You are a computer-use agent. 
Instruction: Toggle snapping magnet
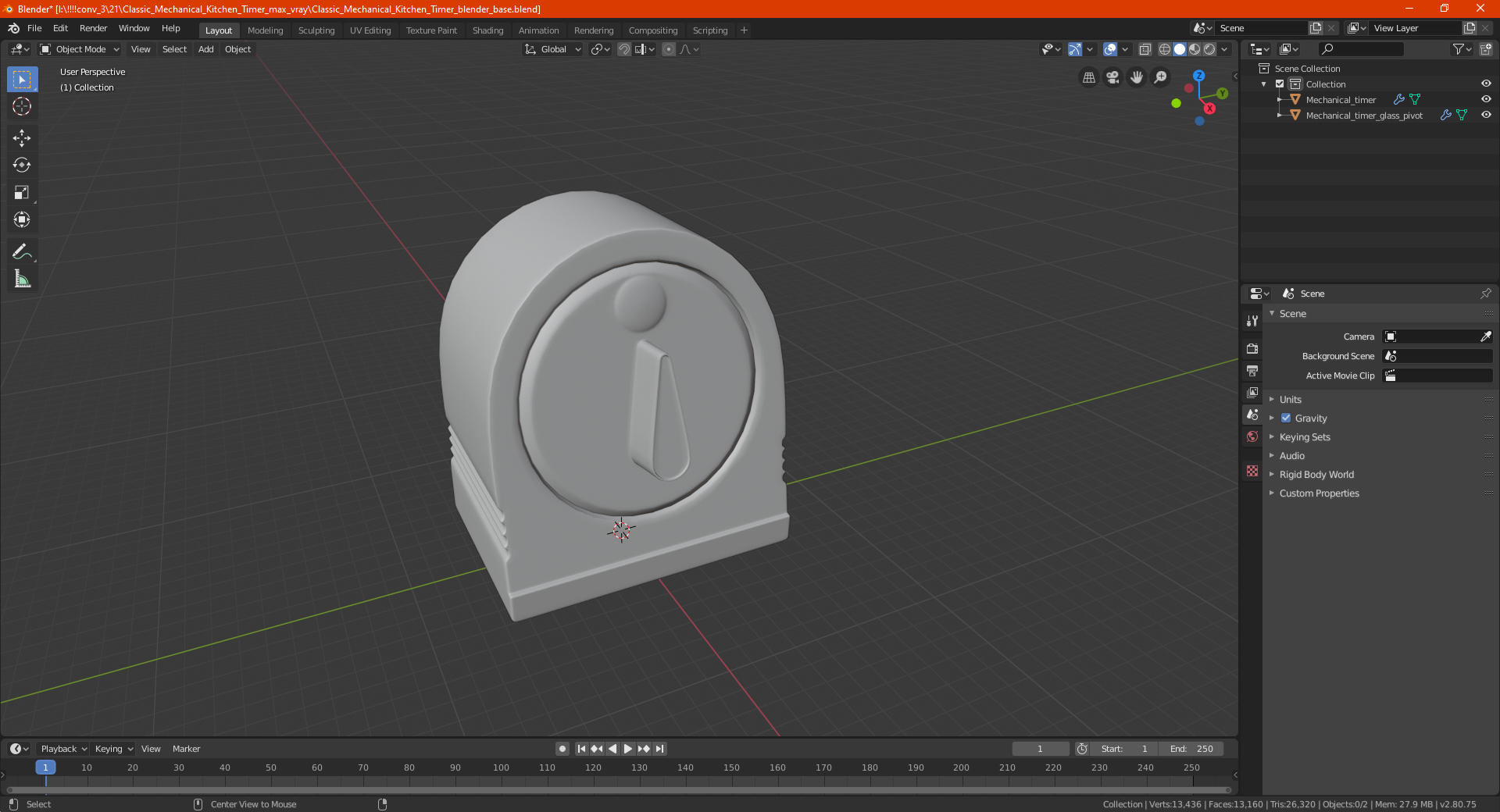pyautogui.click(x=624, y=49)
